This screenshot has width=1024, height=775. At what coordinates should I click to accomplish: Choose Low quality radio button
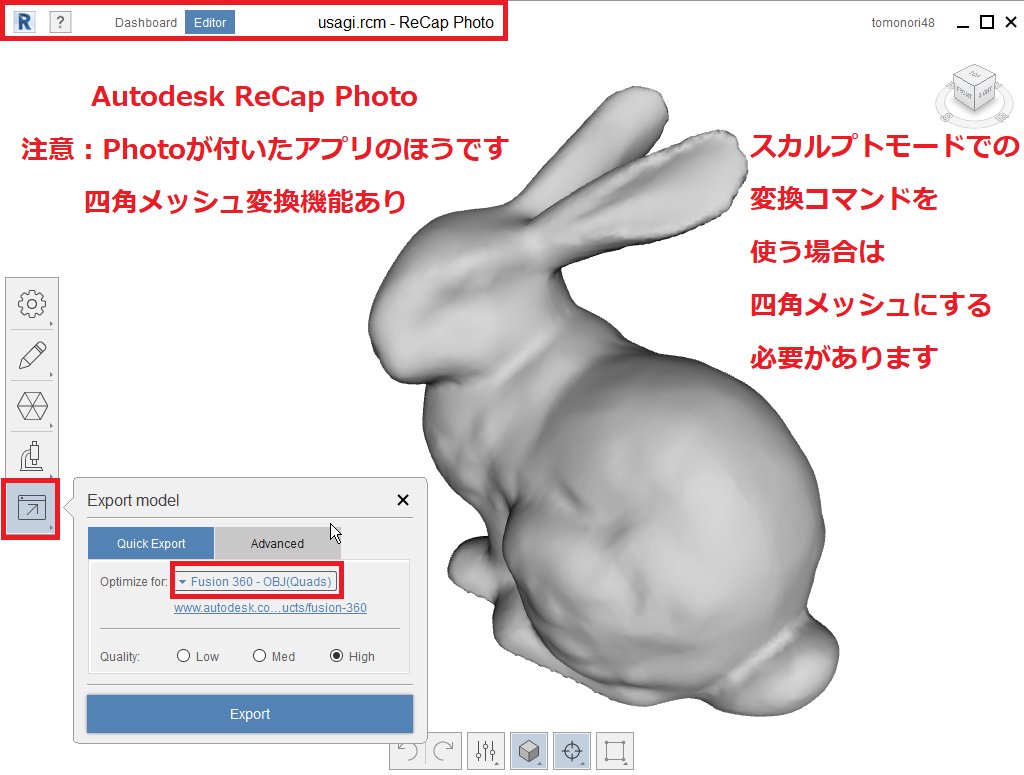pos(184,656)
